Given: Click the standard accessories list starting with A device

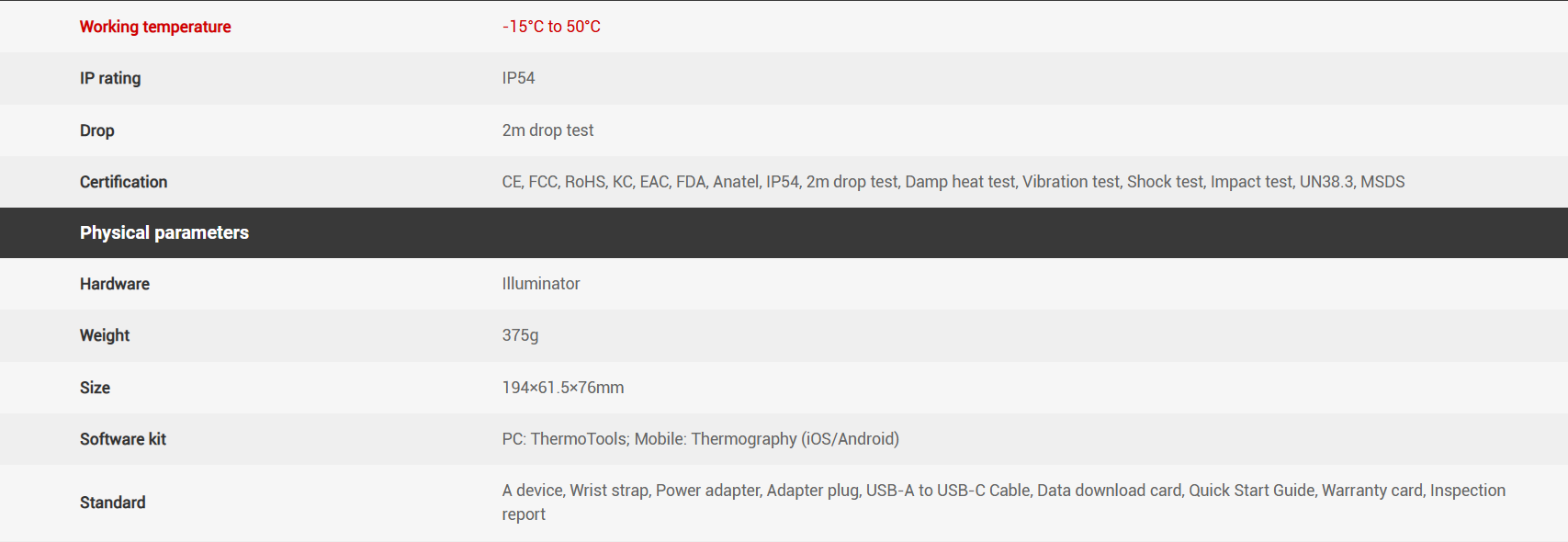Looking at the screenshot, I should (1003, 491).
